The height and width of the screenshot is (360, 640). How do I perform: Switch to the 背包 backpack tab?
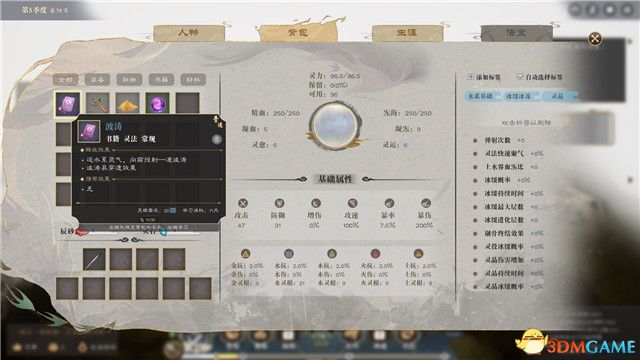coord(298,33)
